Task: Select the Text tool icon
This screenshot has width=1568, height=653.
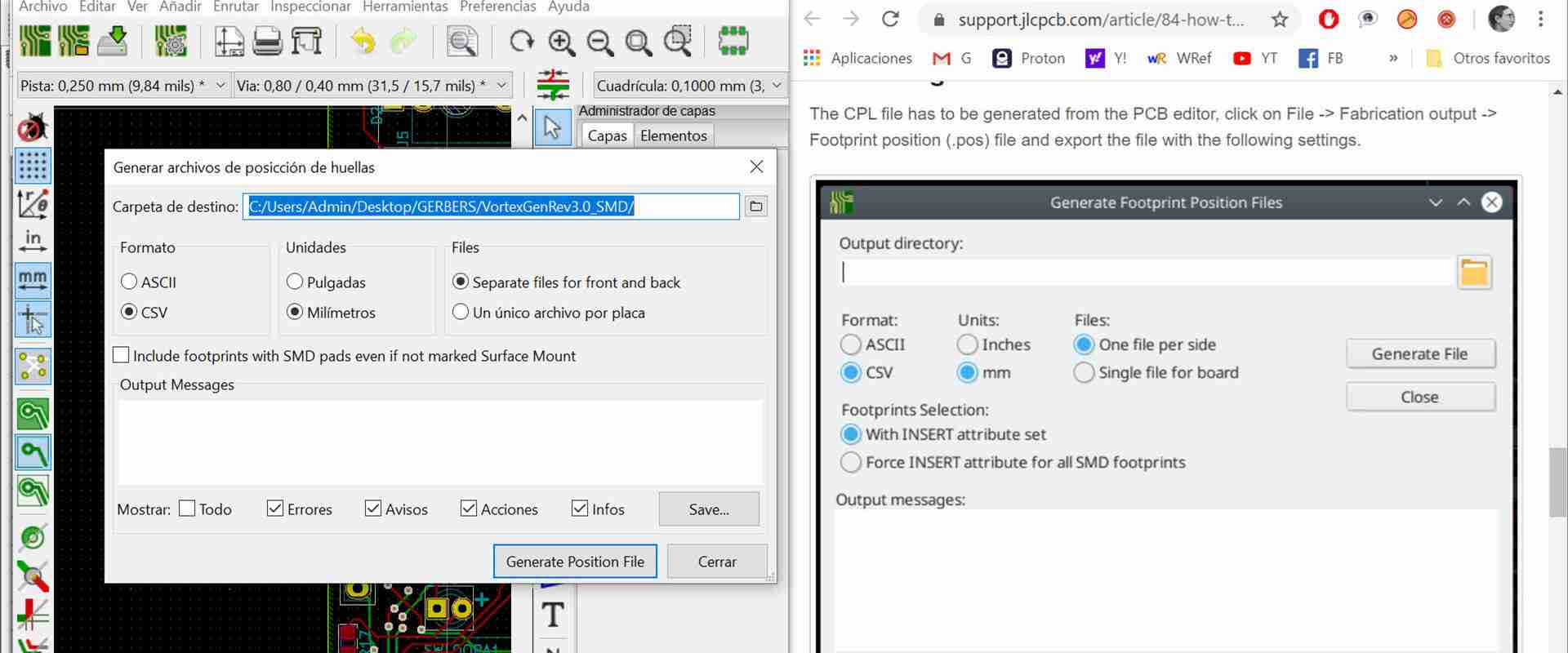Action: (x=553, y=615)
